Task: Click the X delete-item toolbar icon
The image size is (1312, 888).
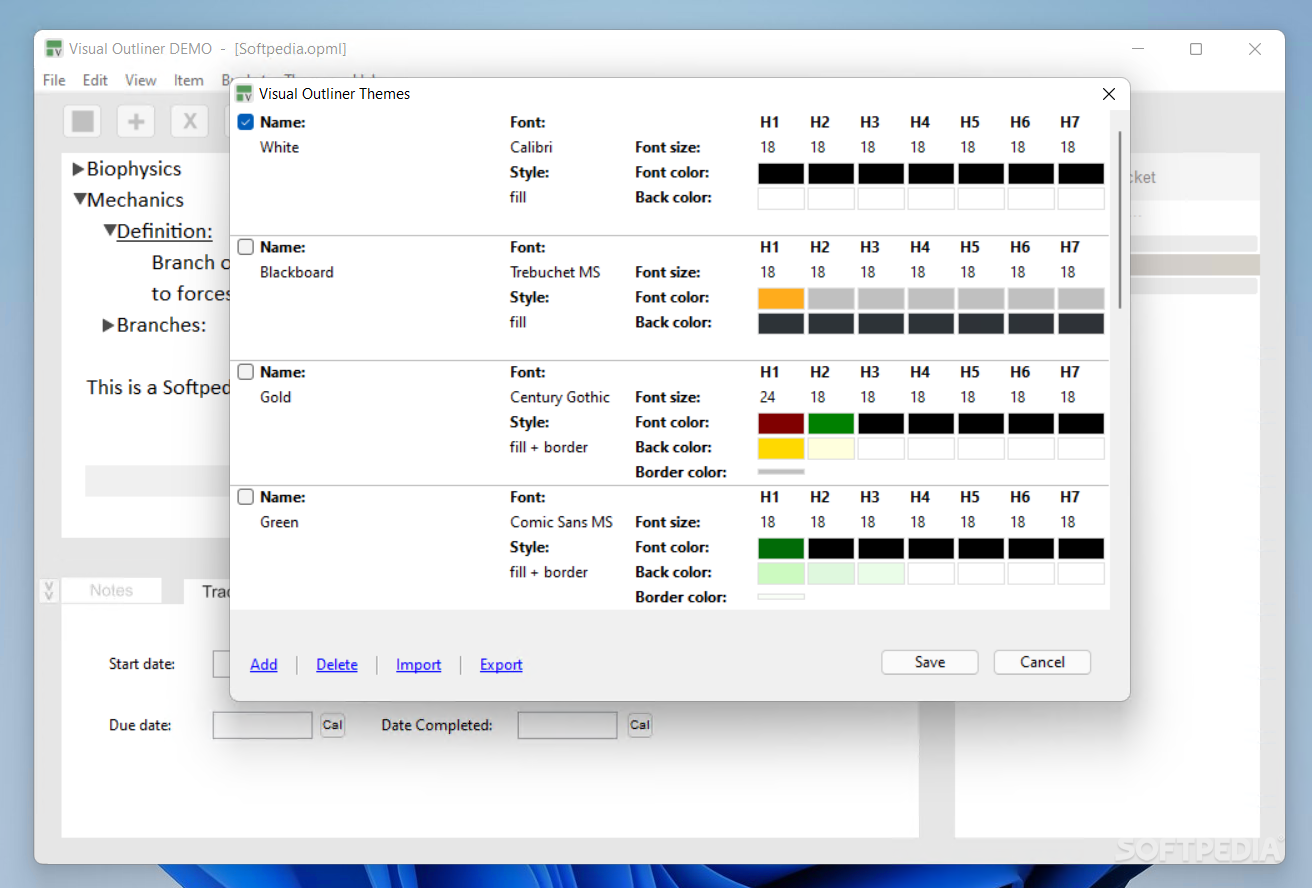Action: tap(189, 122)
